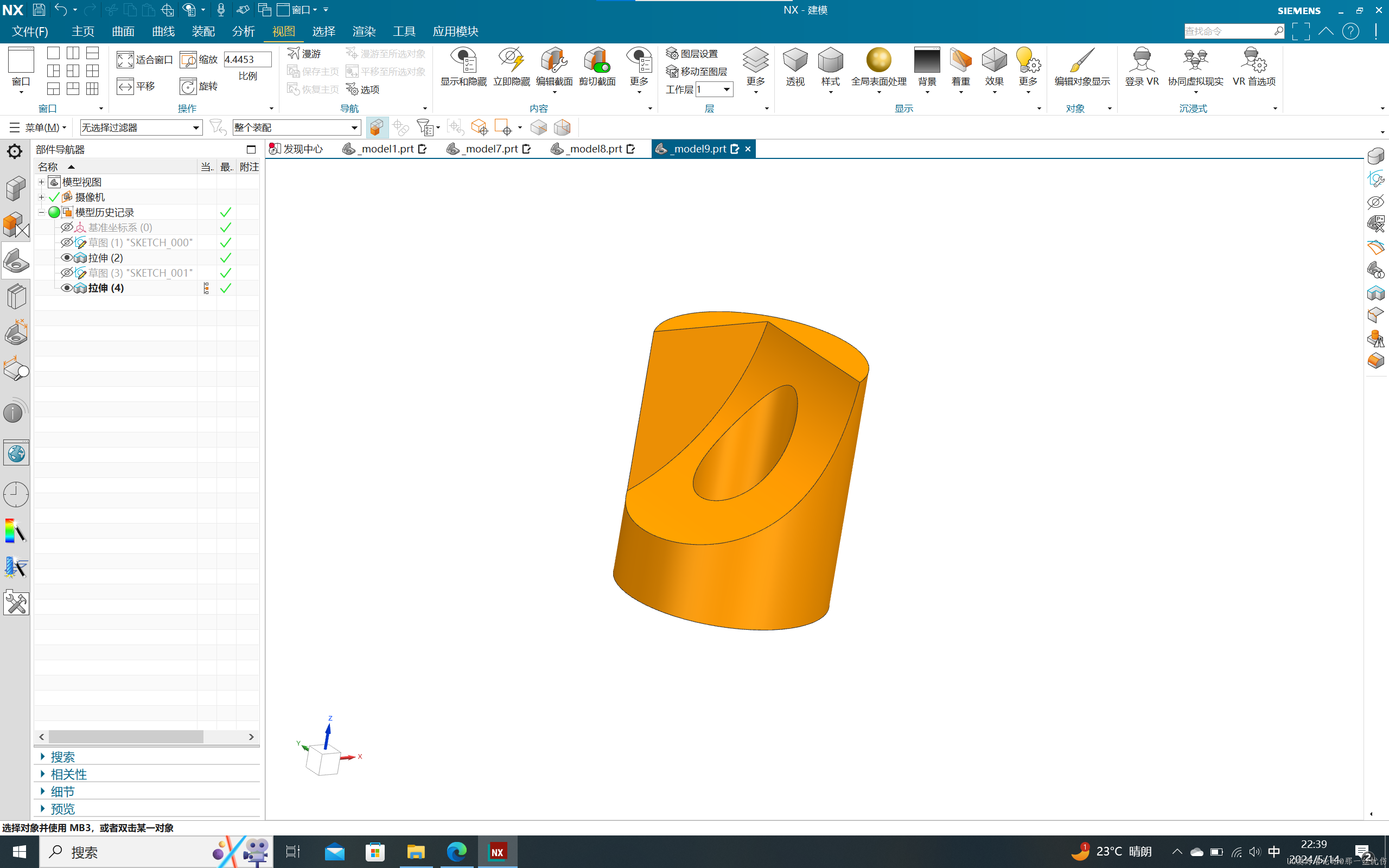Screen dimensions: 1389x868
Task: Open Layer Settings (图层设置)
Action: [692, 53]
